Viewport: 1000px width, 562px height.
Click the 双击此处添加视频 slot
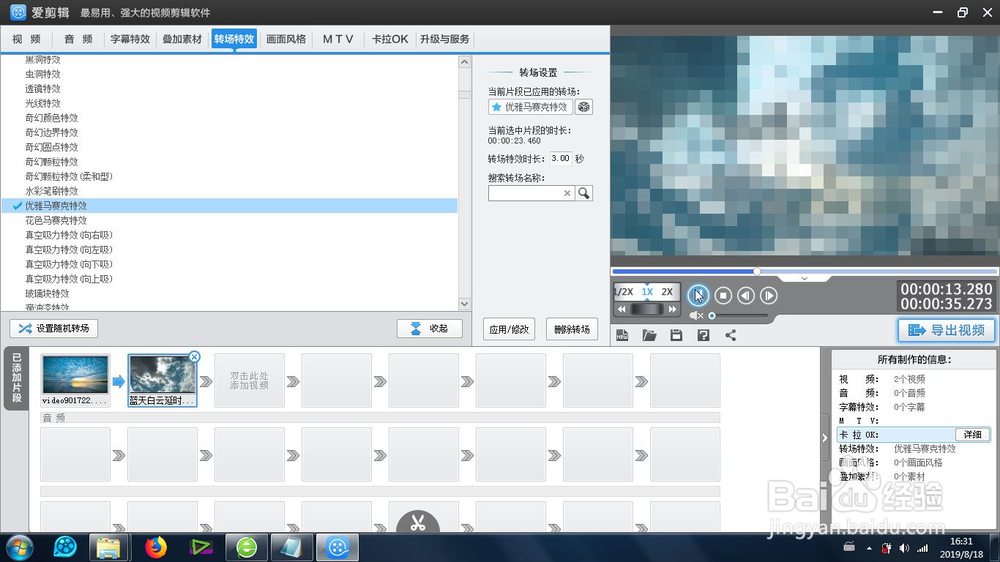tap(249, 381)
